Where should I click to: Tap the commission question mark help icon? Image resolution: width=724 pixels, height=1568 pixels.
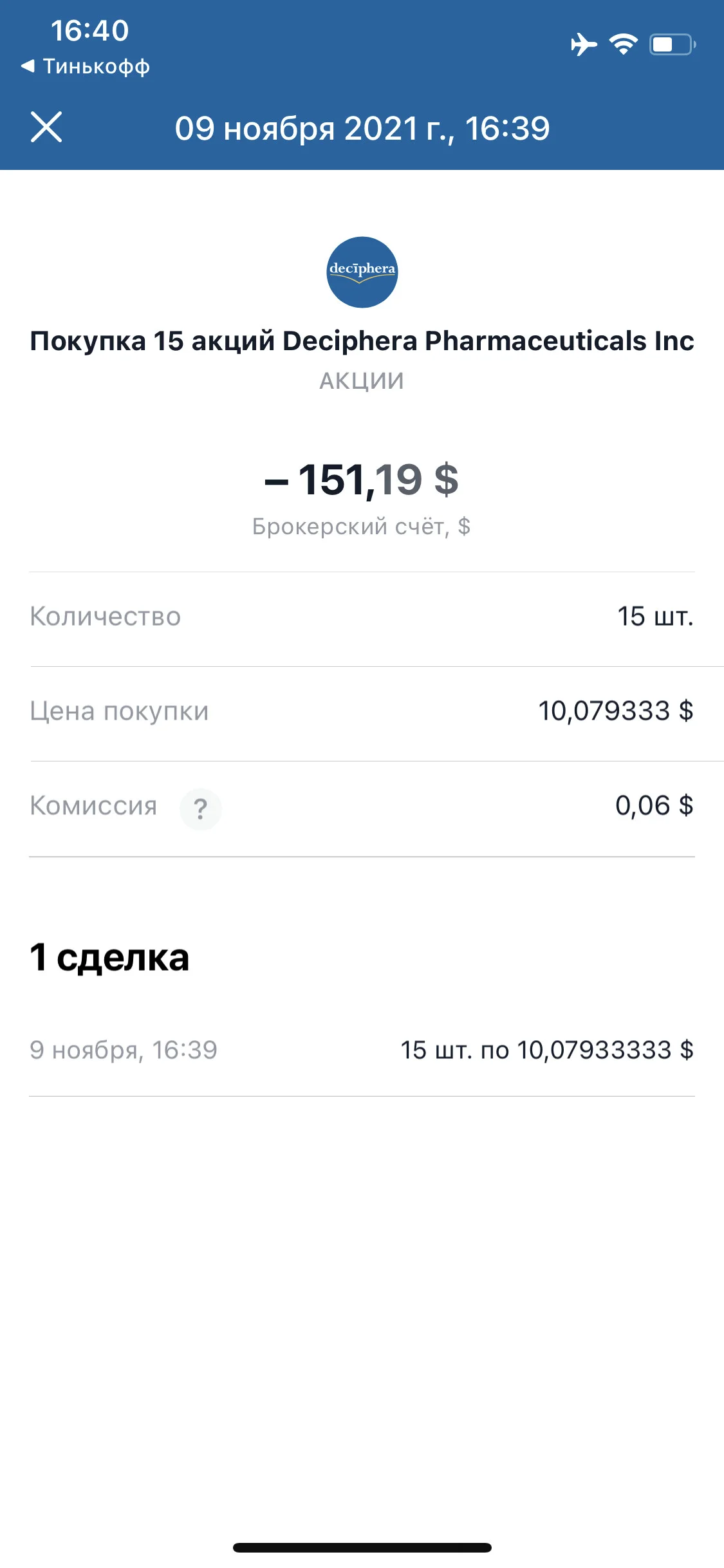[200, 808]
